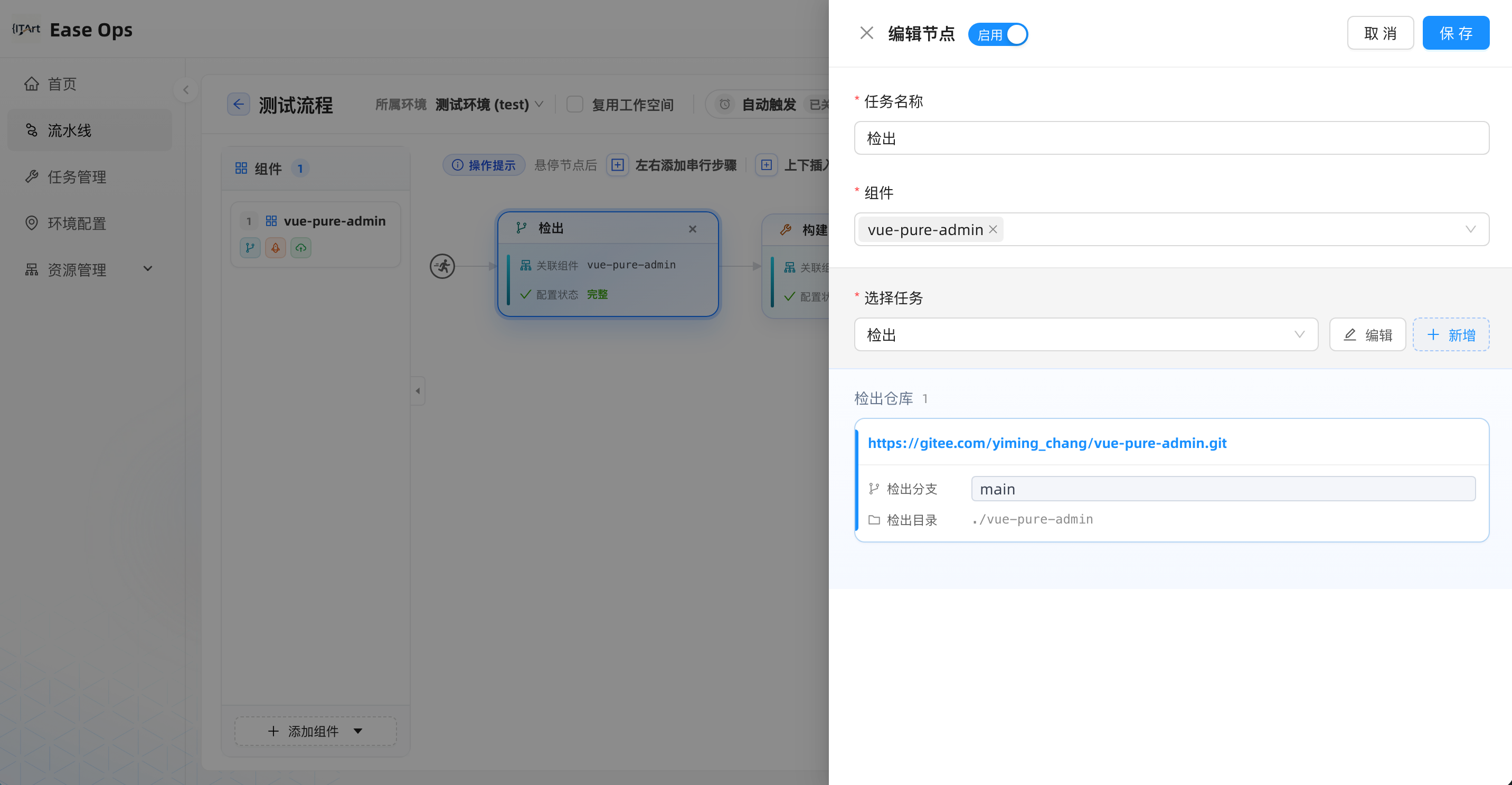The height and width of the screenshot is (785, 1512).
Task: Click the 检出分支 input containing main
Action: (x=1223, y=489)
